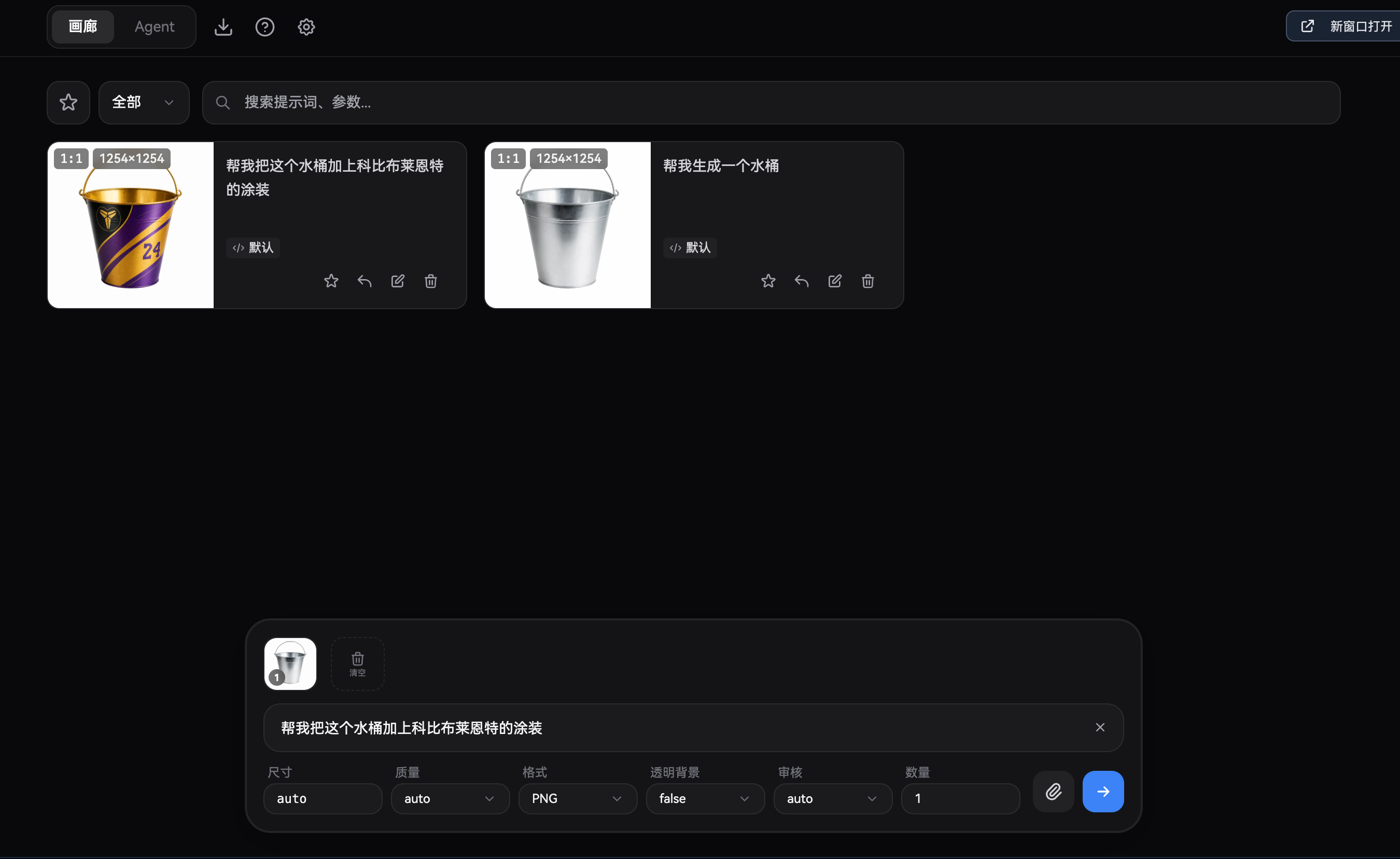Click edit icon on 帮我生成一个水桶 card
Screen dimensions: 1400x859
click(x=835, y=281)
